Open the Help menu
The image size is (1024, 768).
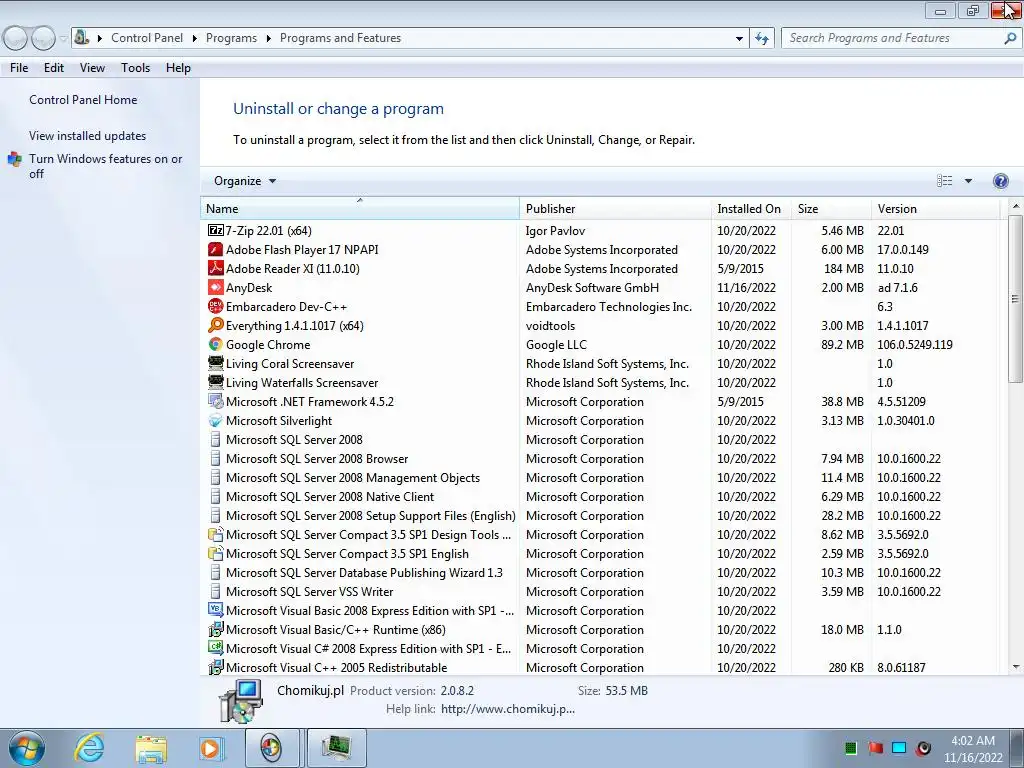[178, 68]
